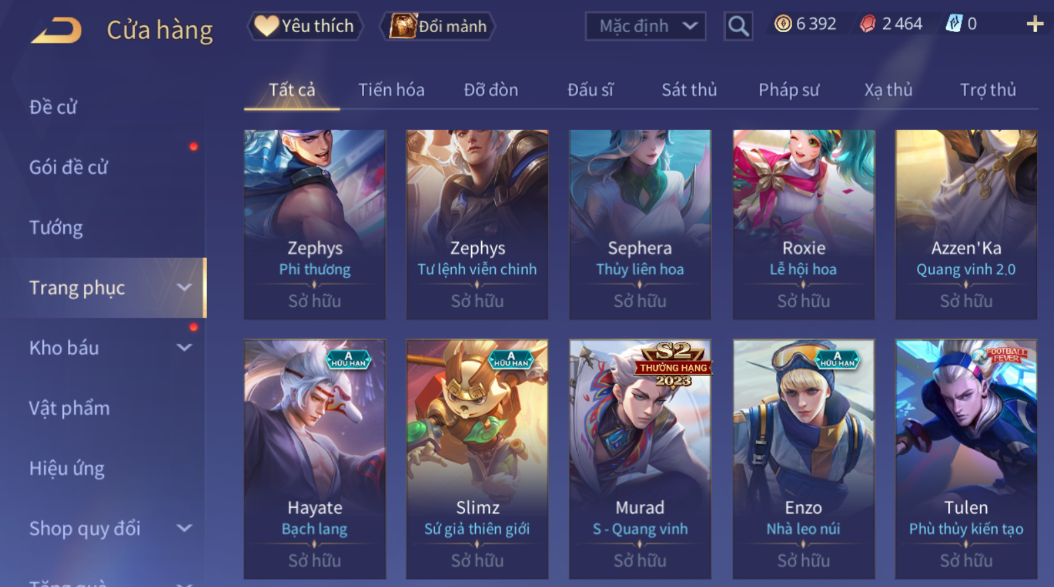Viewport: 1054px width, 587px height.
Task: Expand the Shop quy đổi chevron
Action: 184,529
